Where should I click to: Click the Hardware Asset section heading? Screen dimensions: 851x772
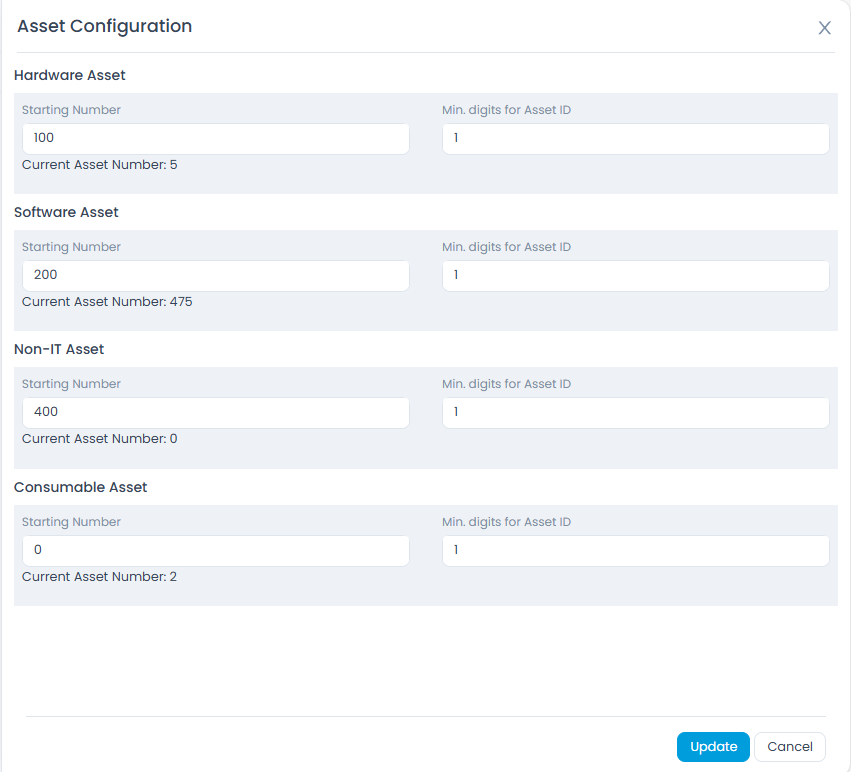click(x=70, y=75)
